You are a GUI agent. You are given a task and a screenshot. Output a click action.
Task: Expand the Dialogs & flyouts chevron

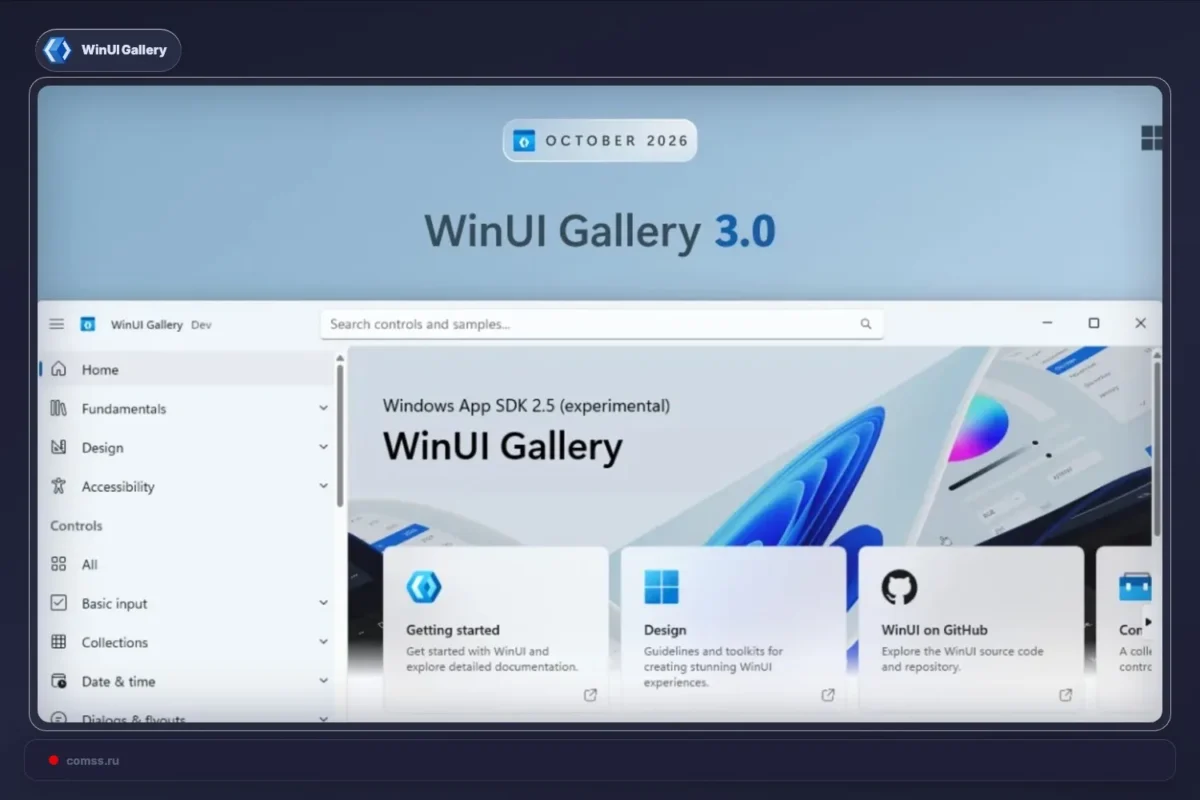point(323,717)
